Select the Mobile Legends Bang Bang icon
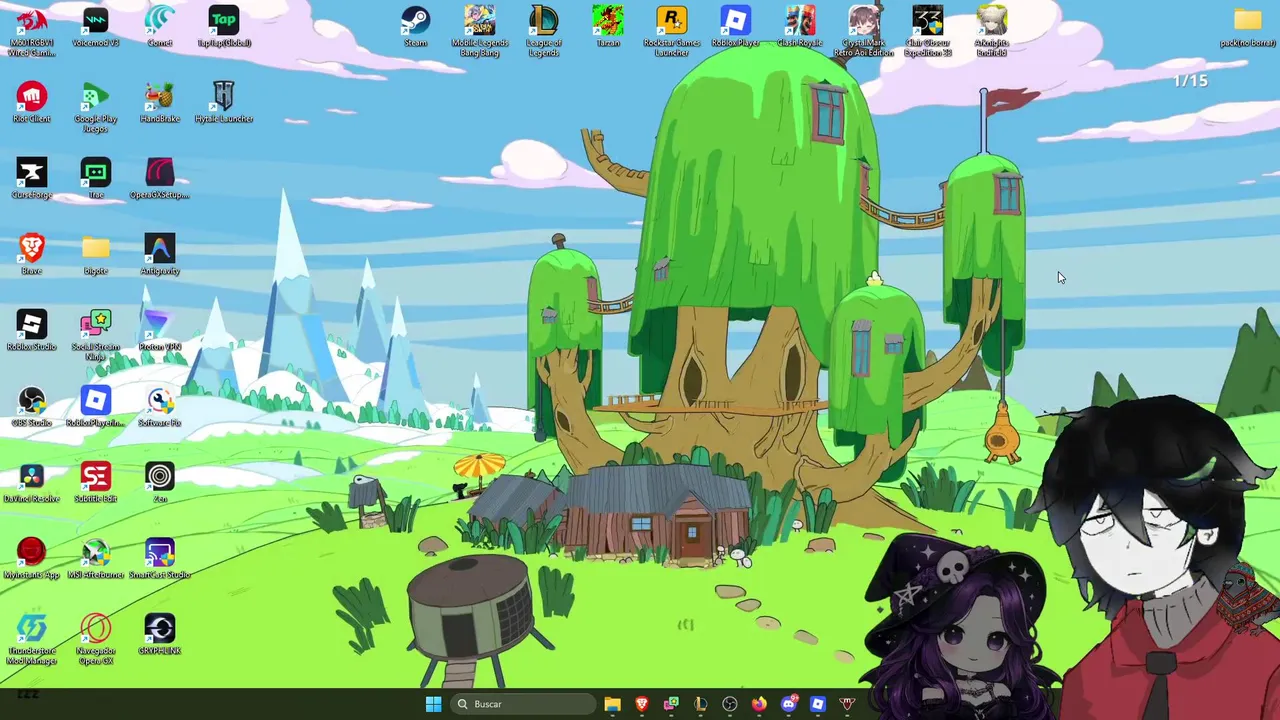Image resolution: width=1280 pixels, height=720 pixels. point(480,32)
